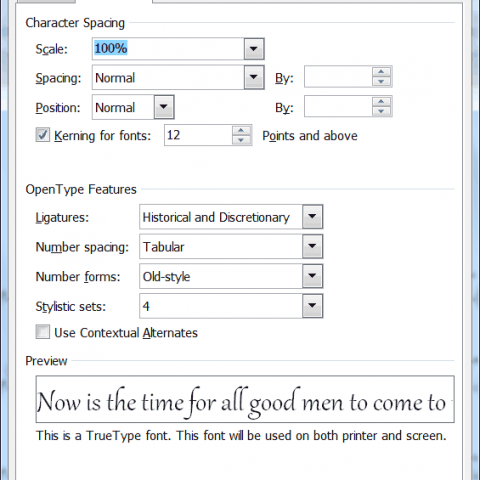Click the font preview text box
Viewport: 480px width, 480px height.
(x=245, y=399)
